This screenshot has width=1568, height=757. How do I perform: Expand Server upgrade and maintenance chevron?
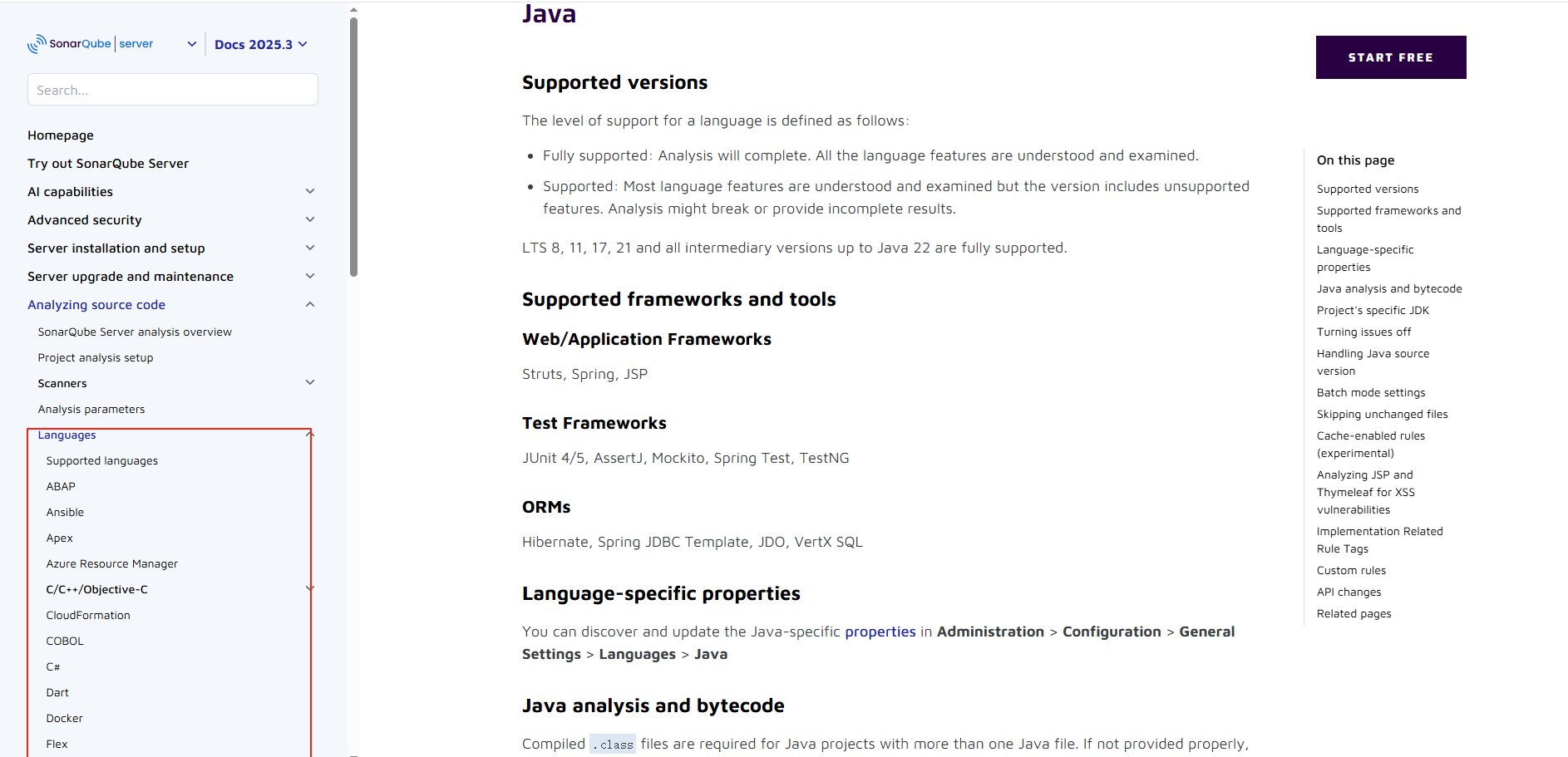(310, 277)
